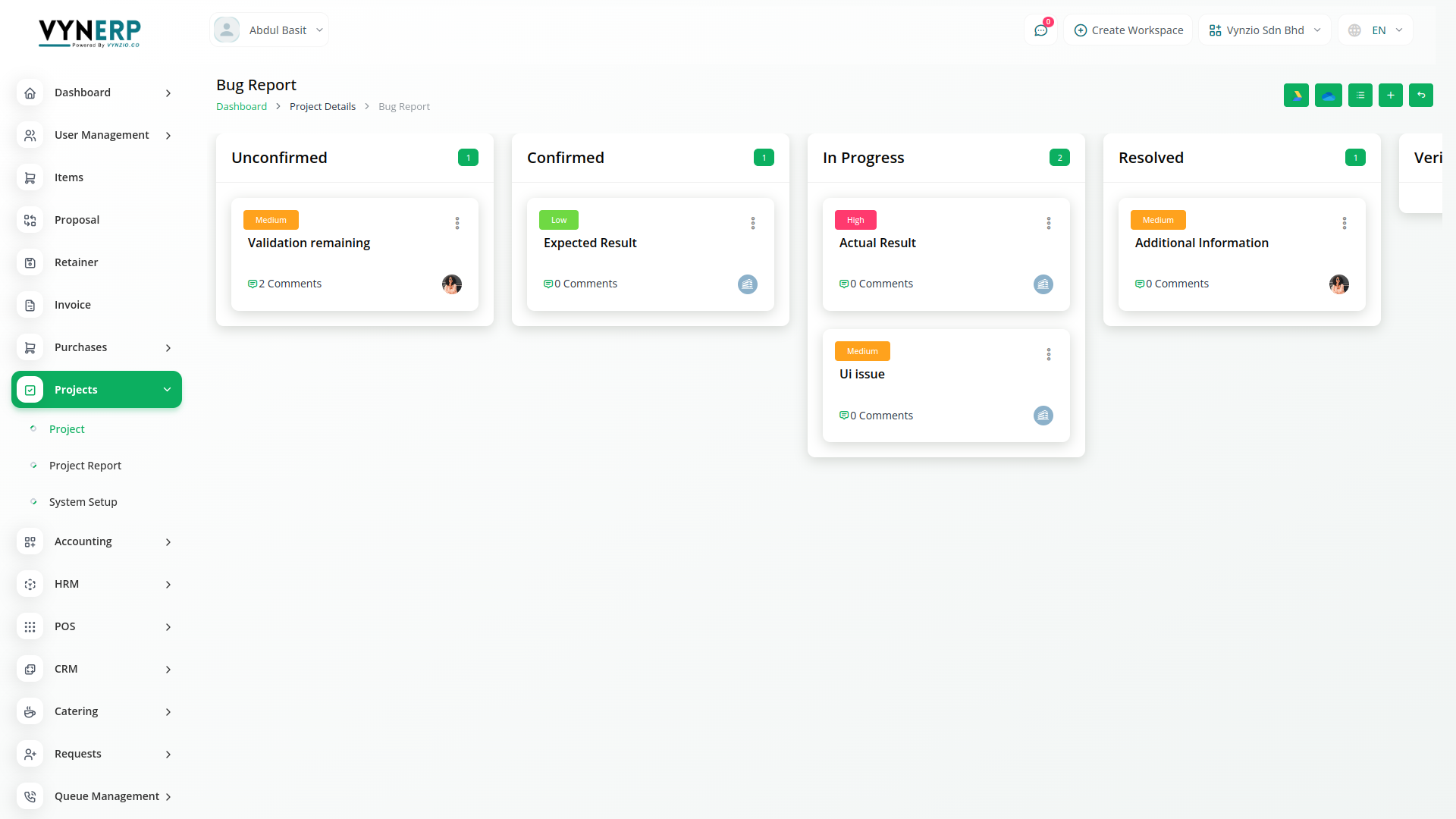The image size is (1456, 819).
Task: Click the Google Drive icon button
Action: tap(1296, 96)
